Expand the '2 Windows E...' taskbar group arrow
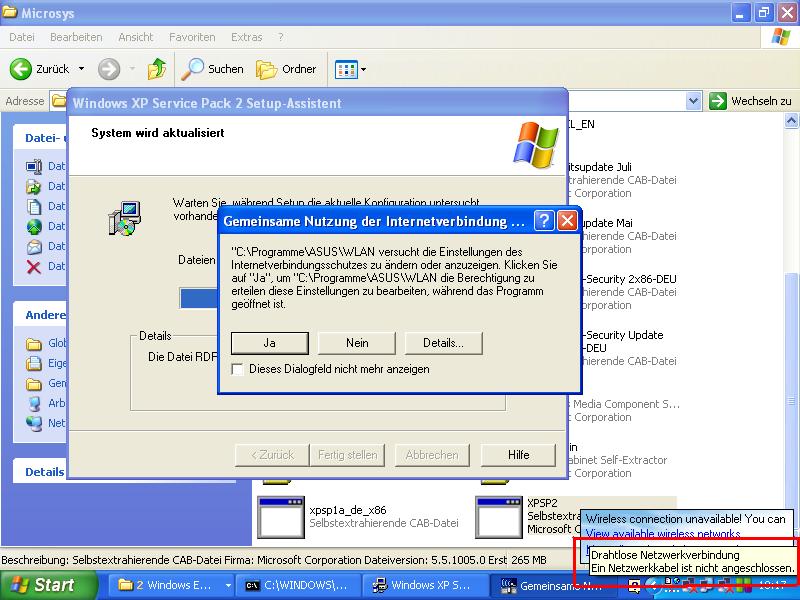 (228, 585)
